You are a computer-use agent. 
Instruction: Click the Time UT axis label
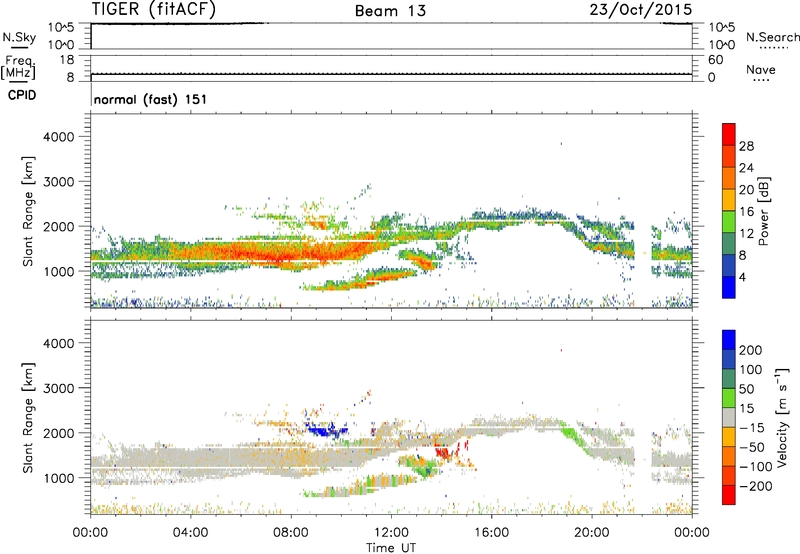click(x=391, y=547)
